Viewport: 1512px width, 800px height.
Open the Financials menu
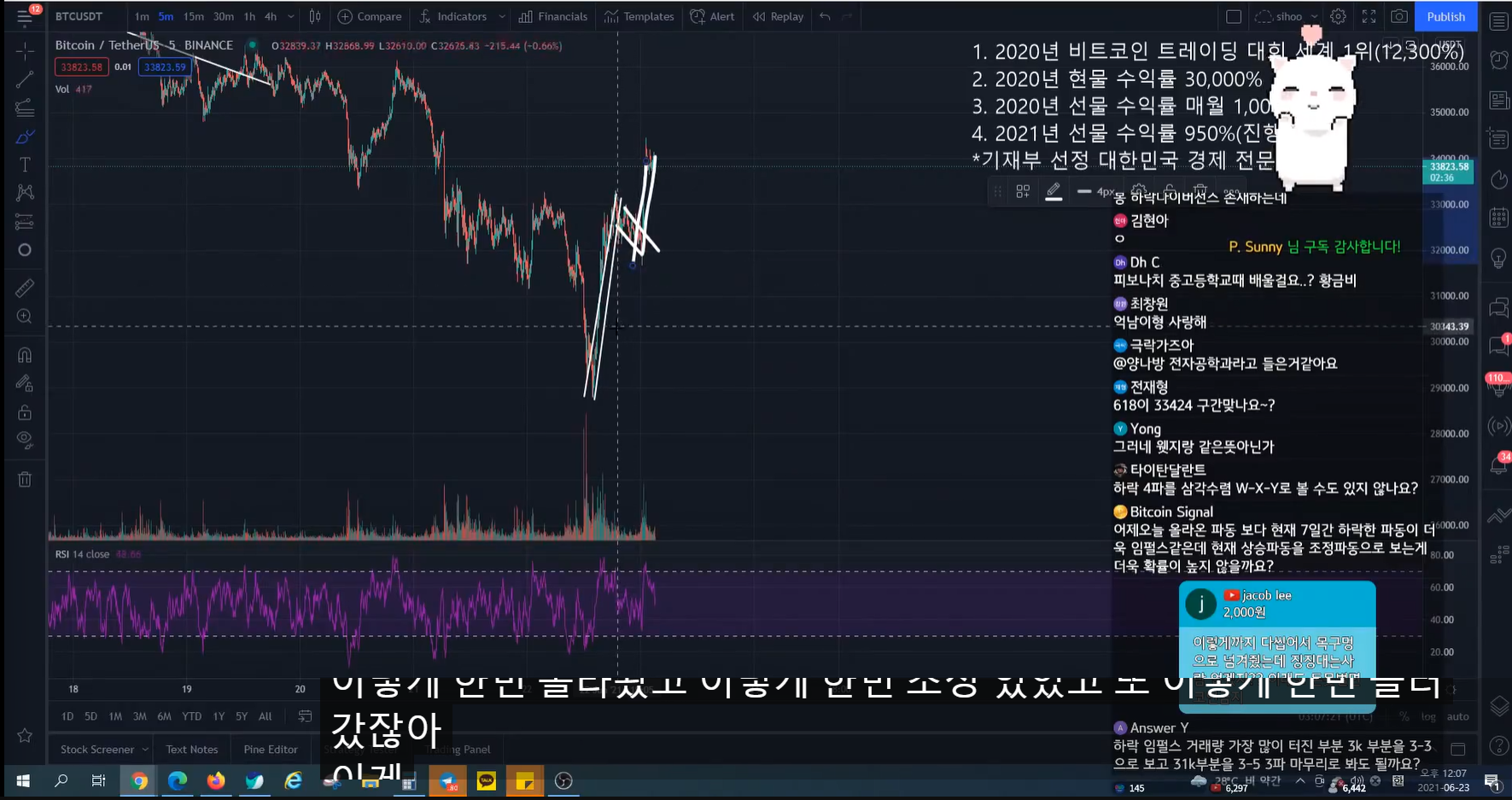point(553,16)
